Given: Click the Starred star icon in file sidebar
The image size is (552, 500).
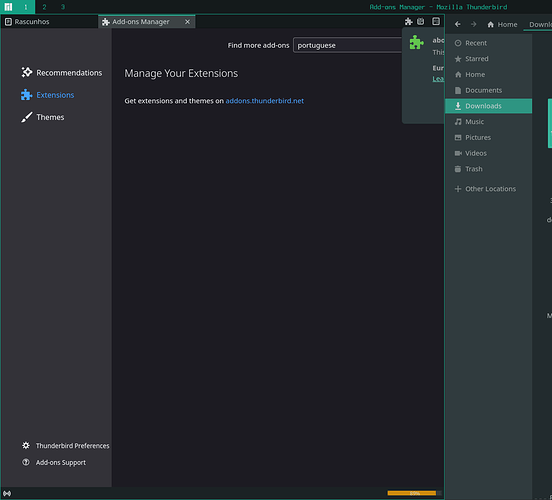Looking at the screenshot, I should [458, 59].
